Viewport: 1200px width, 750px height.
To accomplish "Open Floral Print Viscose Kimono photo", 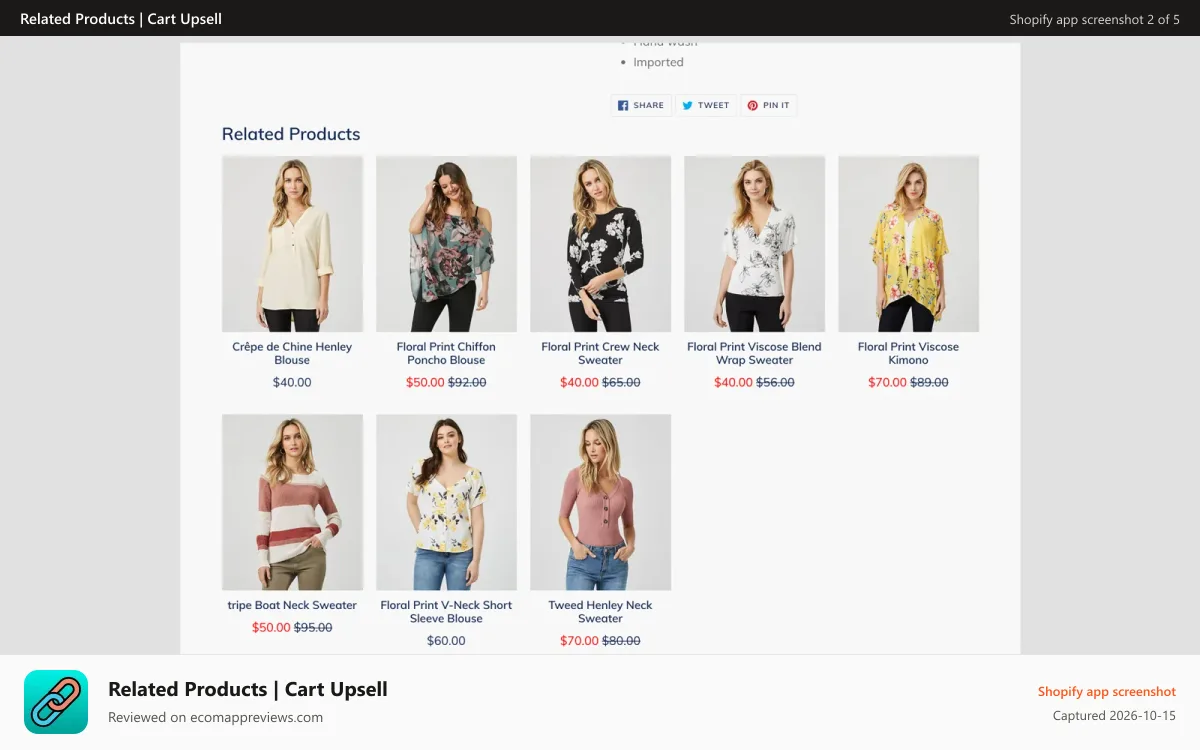I will click(x=908, y=244).
